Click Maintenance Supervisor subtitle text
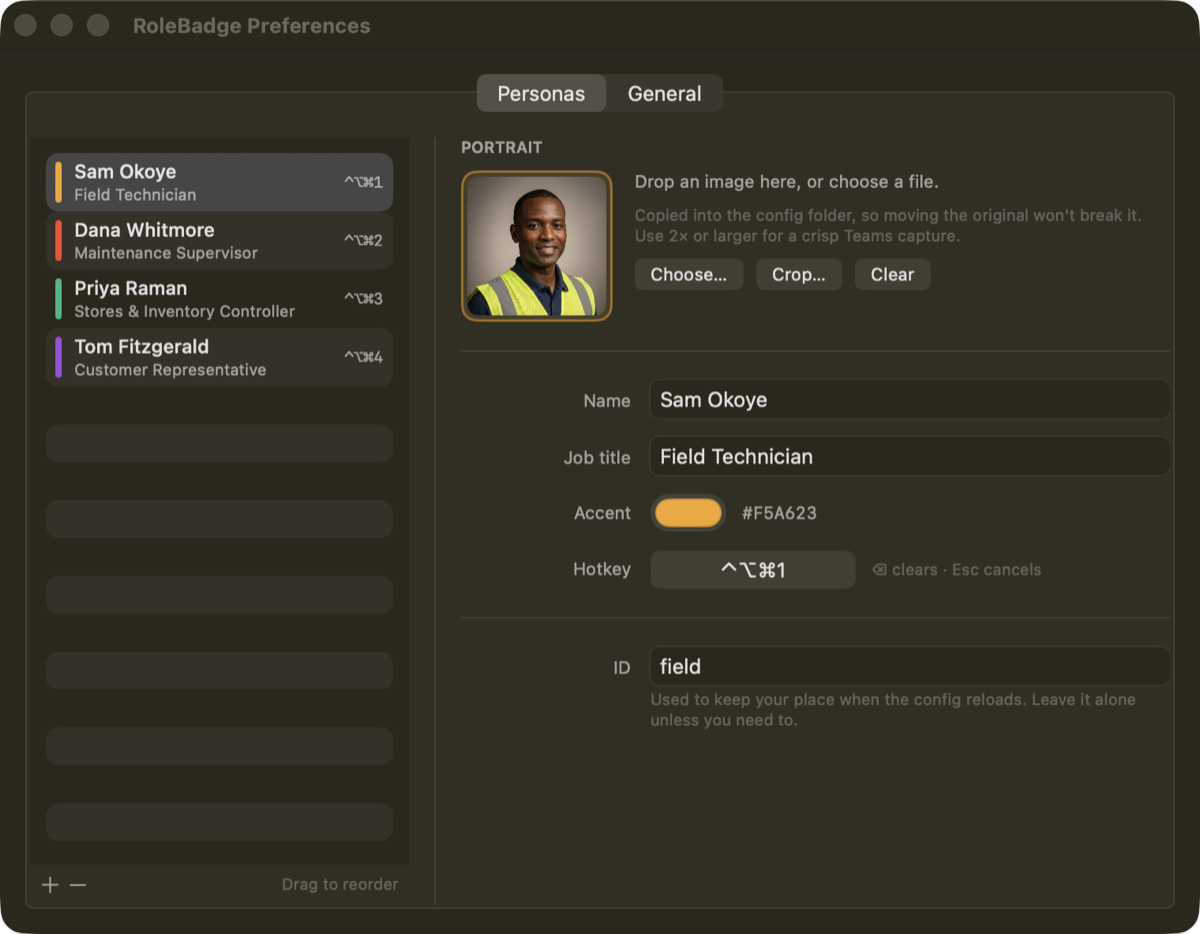The height and width of the screenshot is (934, 1200). (x=166, y=253)
